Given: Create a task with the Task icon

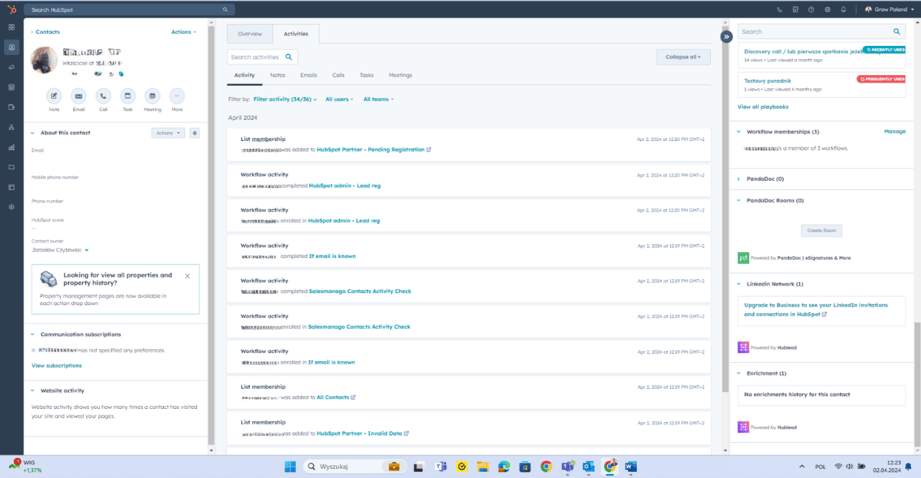Looking at the screenshot, I should click(127, 96).
